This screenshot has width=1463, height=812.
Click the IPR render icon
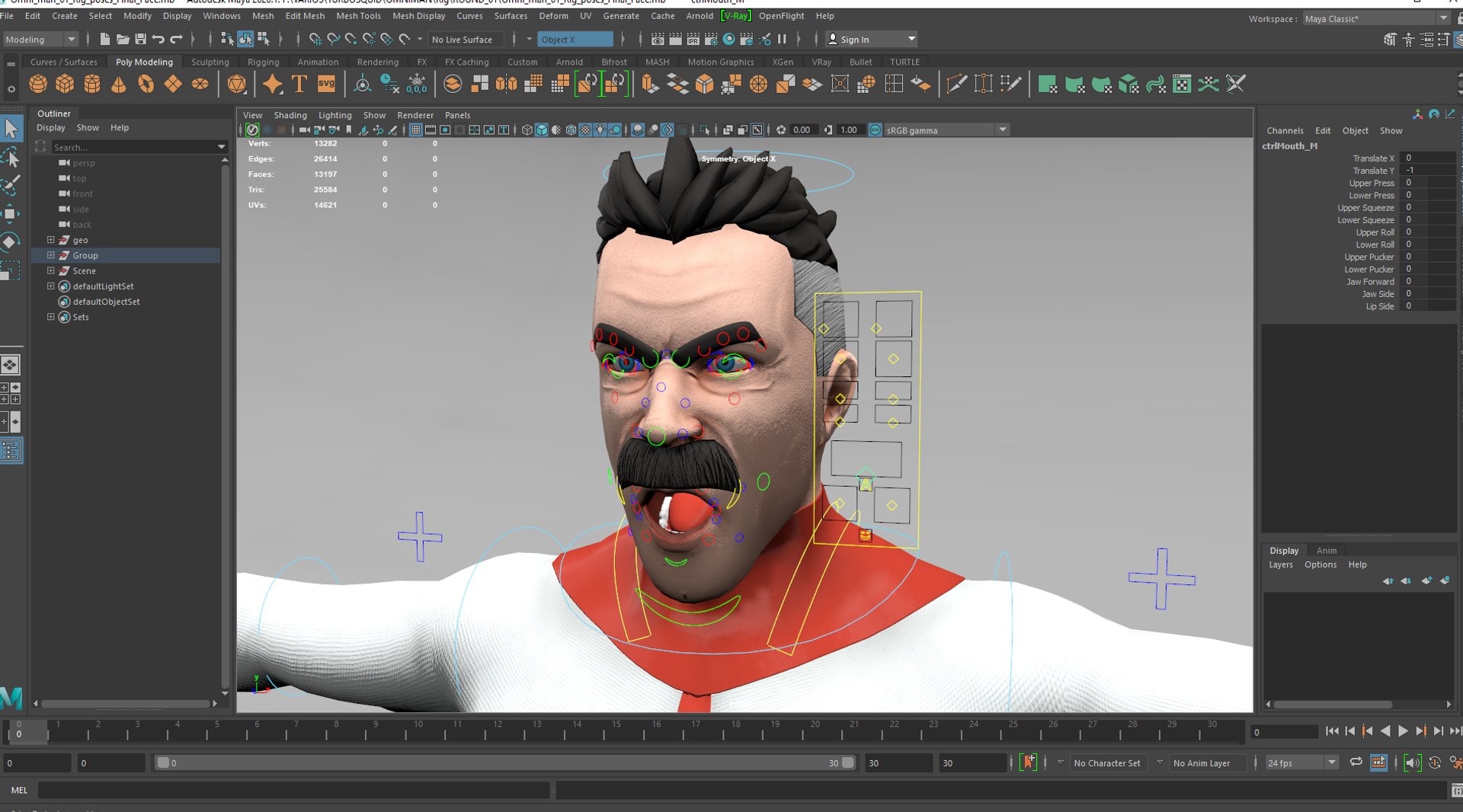[x=693, y=39]
